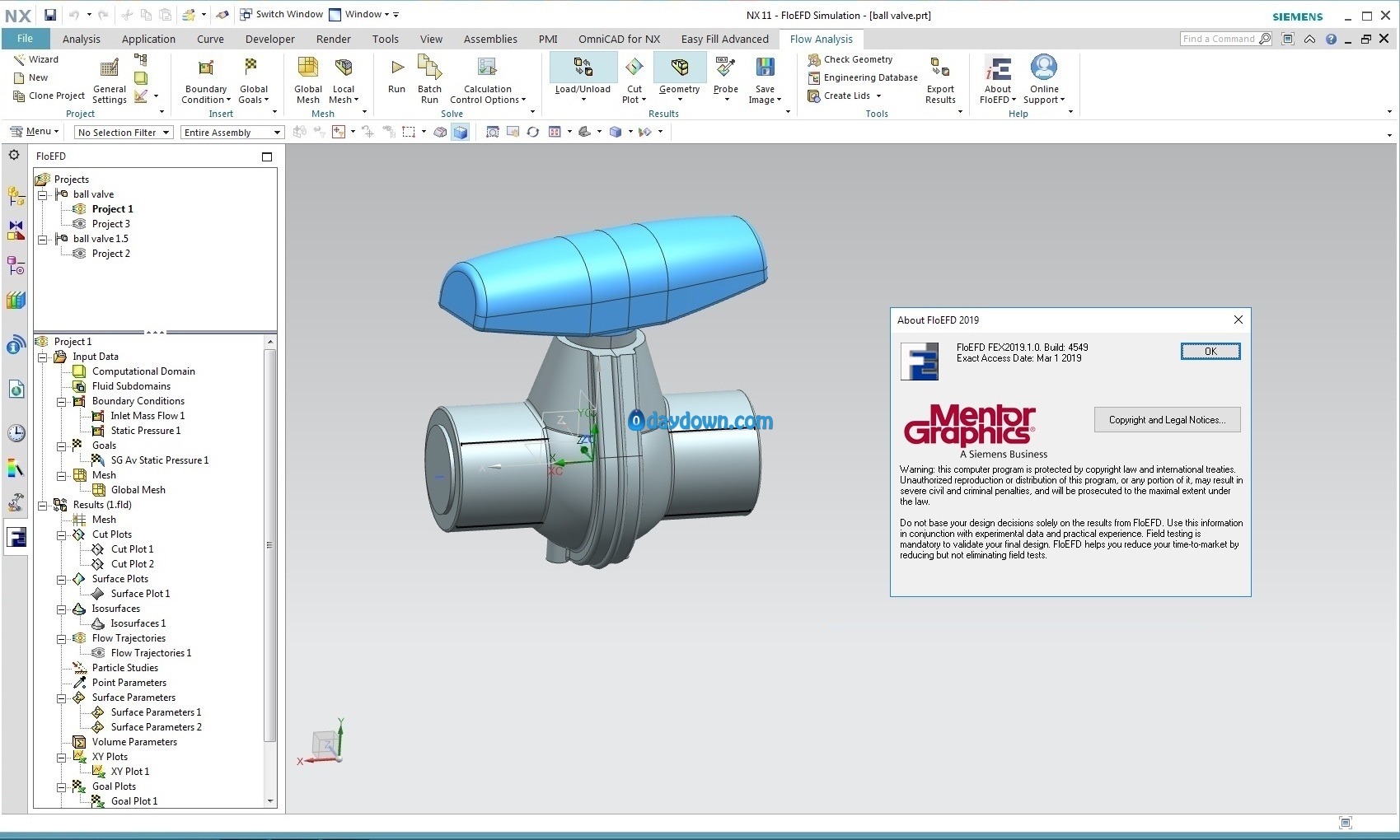
Task: Collapse the ball valve 1.5 project node
Action: click(43, 239)
